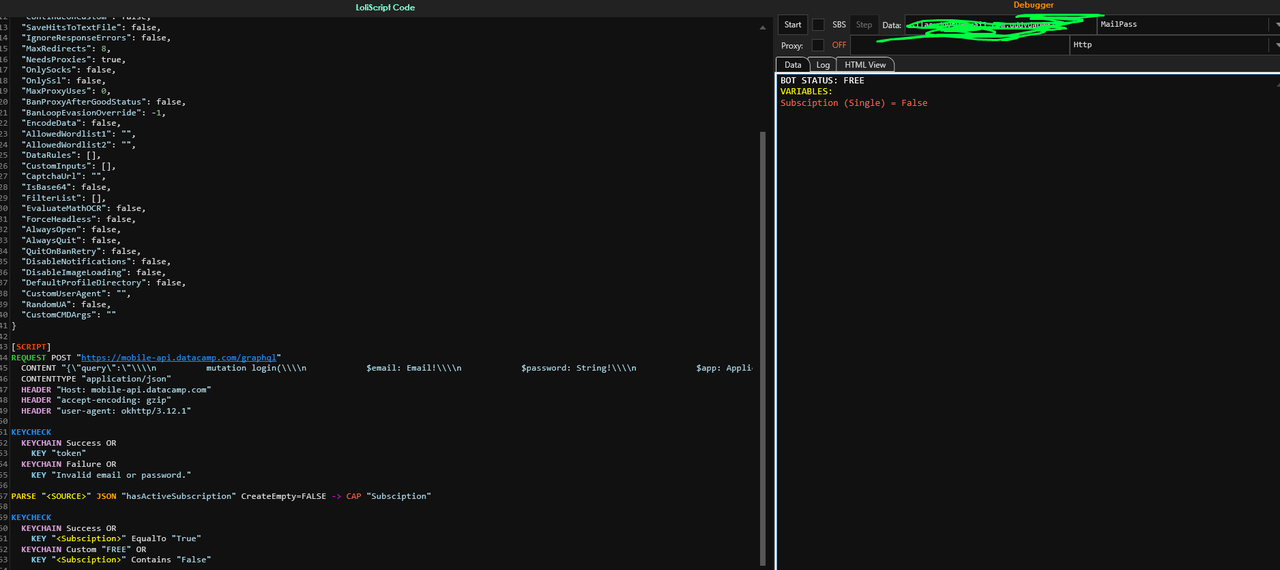Open the mobile-api.datacamp.com graphql link
The image size is (1280, 570).
tap(179, 358)
